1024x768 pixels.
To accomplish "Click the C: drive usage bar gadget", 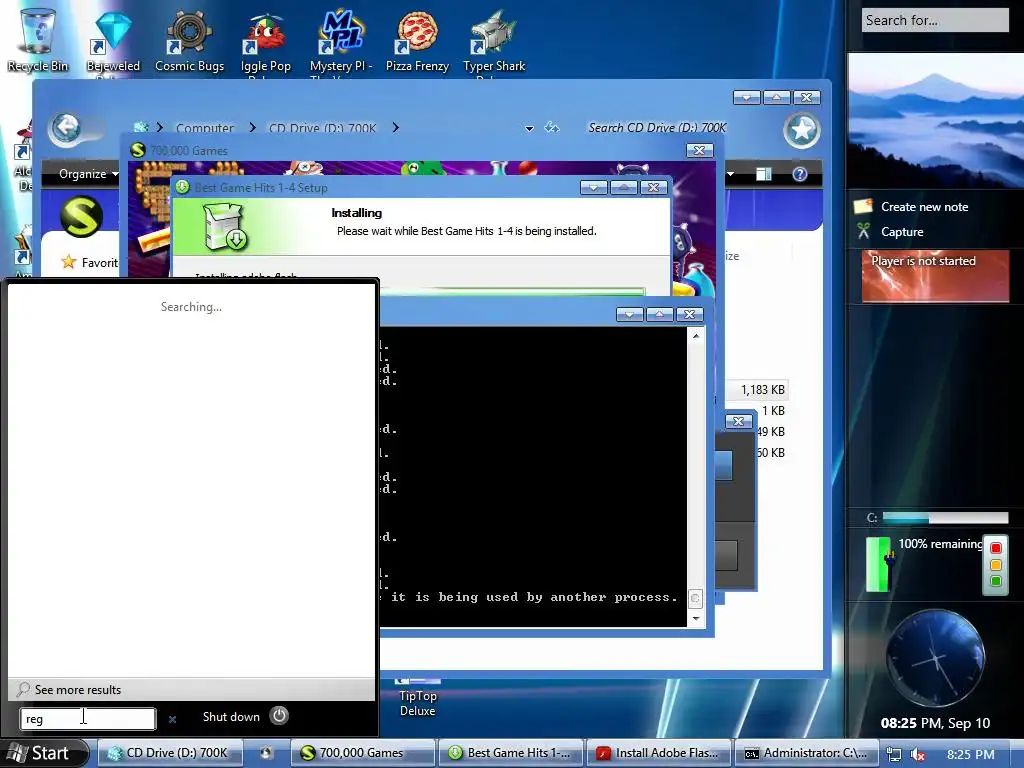I will click(x=945, y=517).
